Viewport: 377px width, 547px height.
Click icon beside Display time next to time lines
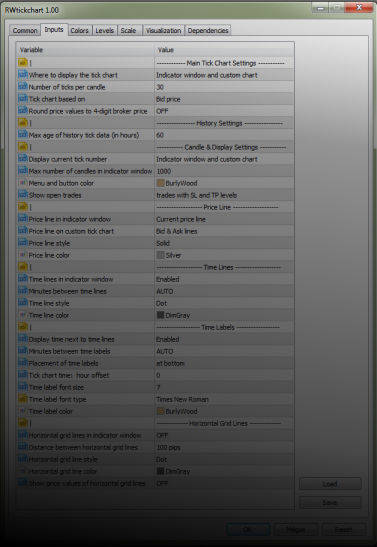(23, 339)
